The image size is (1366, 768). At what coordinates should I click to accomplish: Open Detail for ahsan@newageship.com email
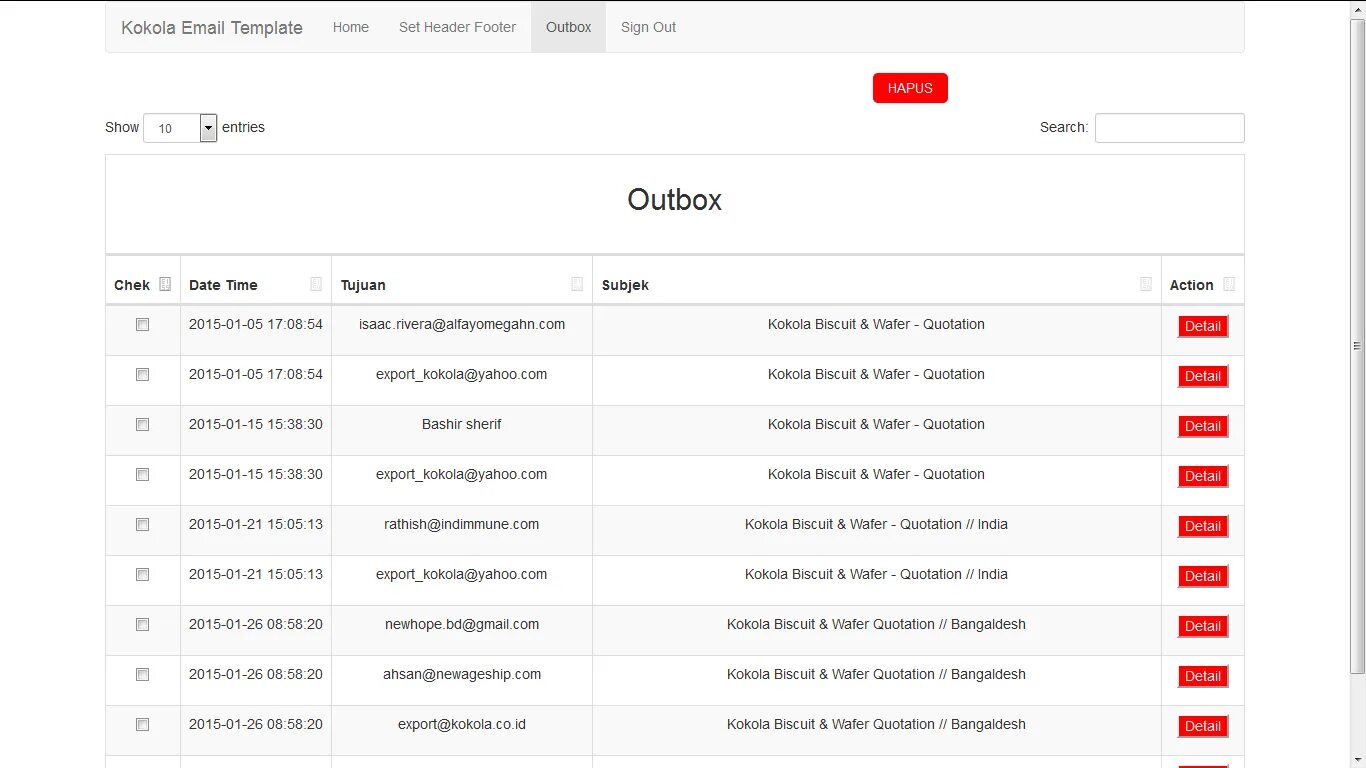click(1203, 676)
